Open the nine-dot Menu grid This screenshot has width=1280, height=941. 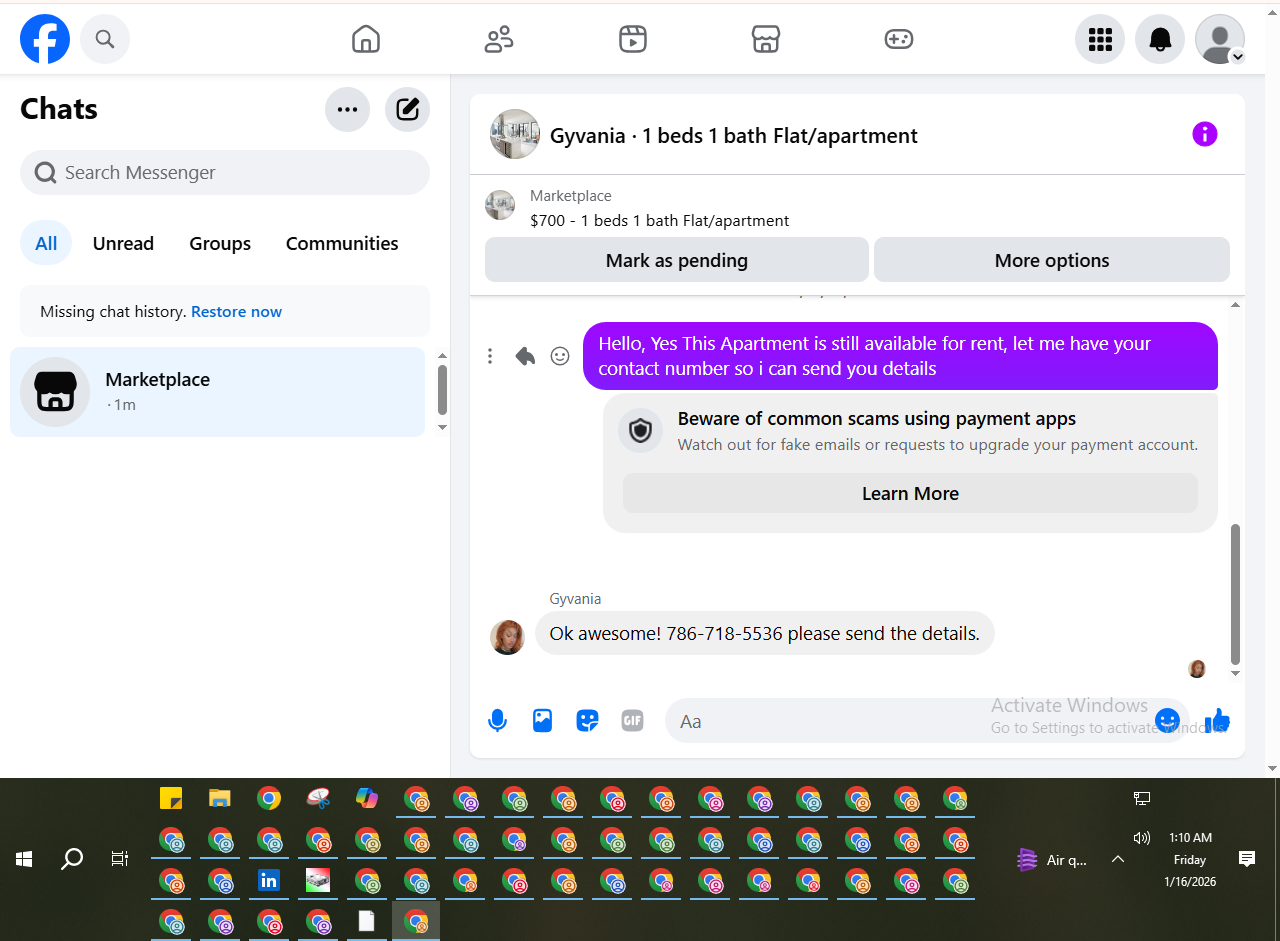[x=1100, y=39]
